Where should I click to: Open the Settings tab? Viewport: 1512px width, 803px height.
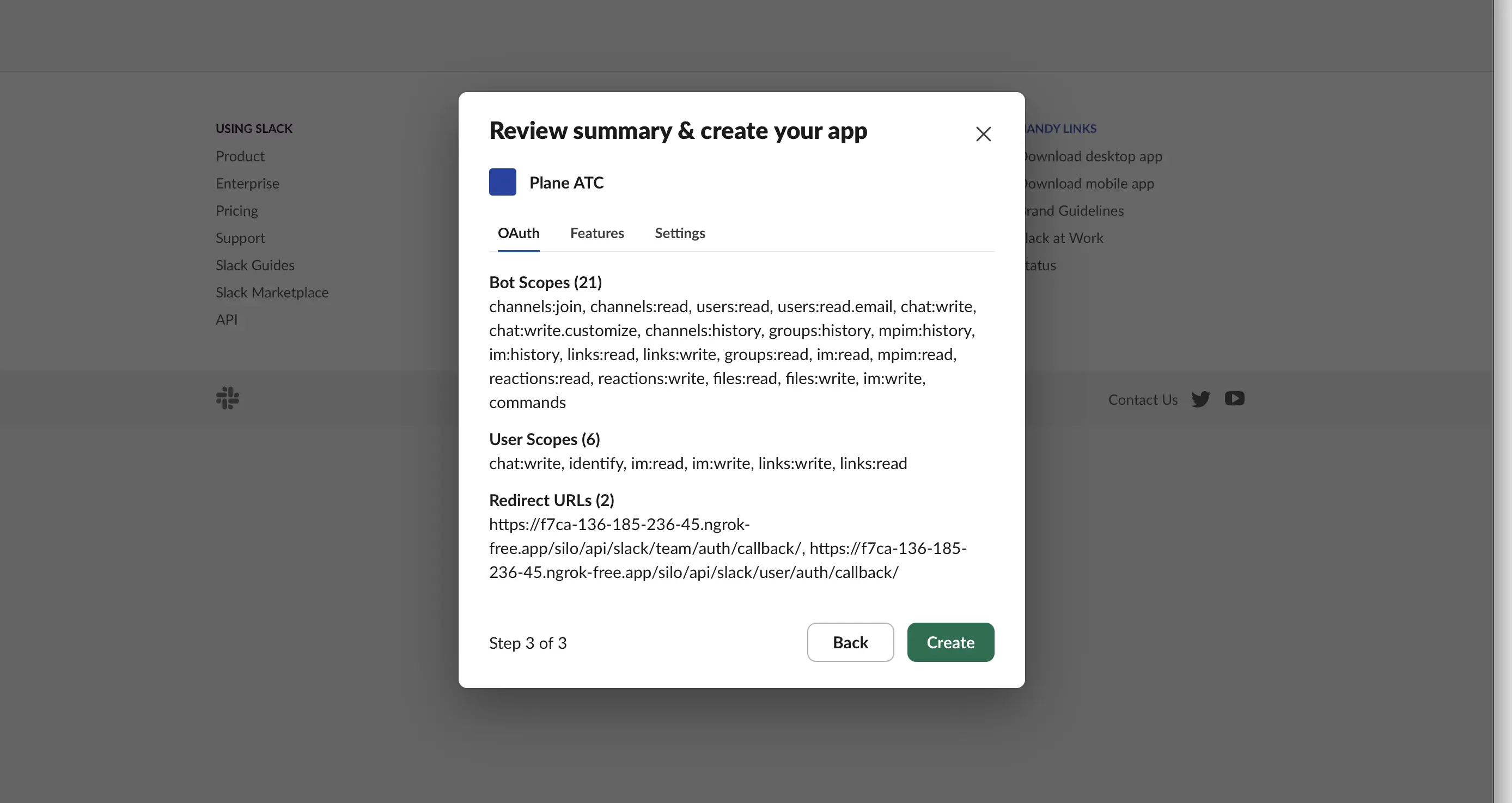[x=680, y=233]
